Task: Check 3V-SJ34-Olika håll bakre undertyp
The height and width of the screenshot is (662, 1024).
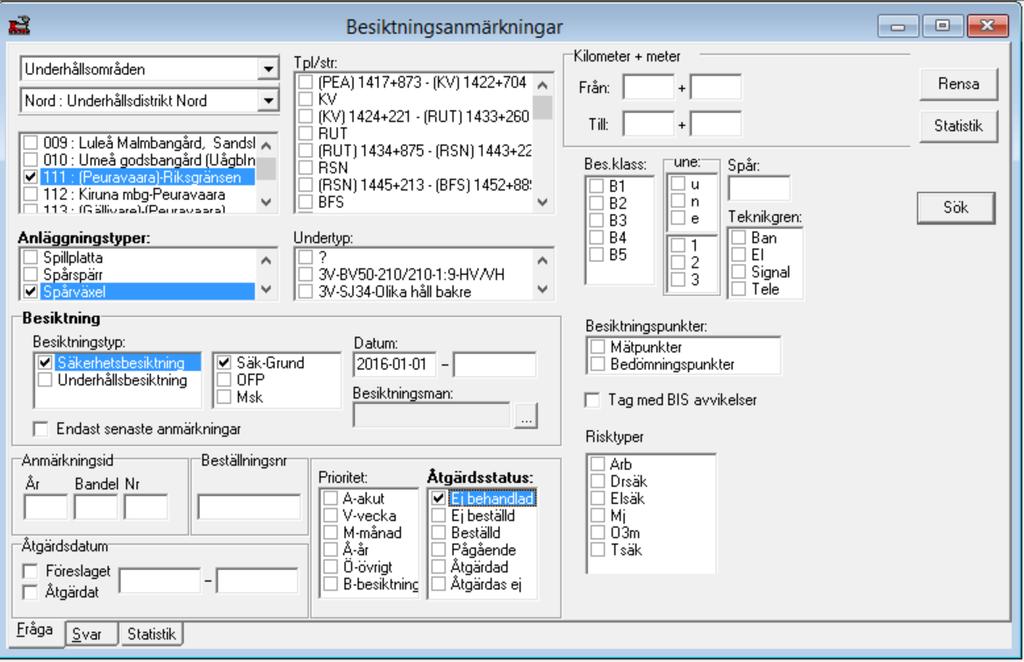Action: point(305,291)
